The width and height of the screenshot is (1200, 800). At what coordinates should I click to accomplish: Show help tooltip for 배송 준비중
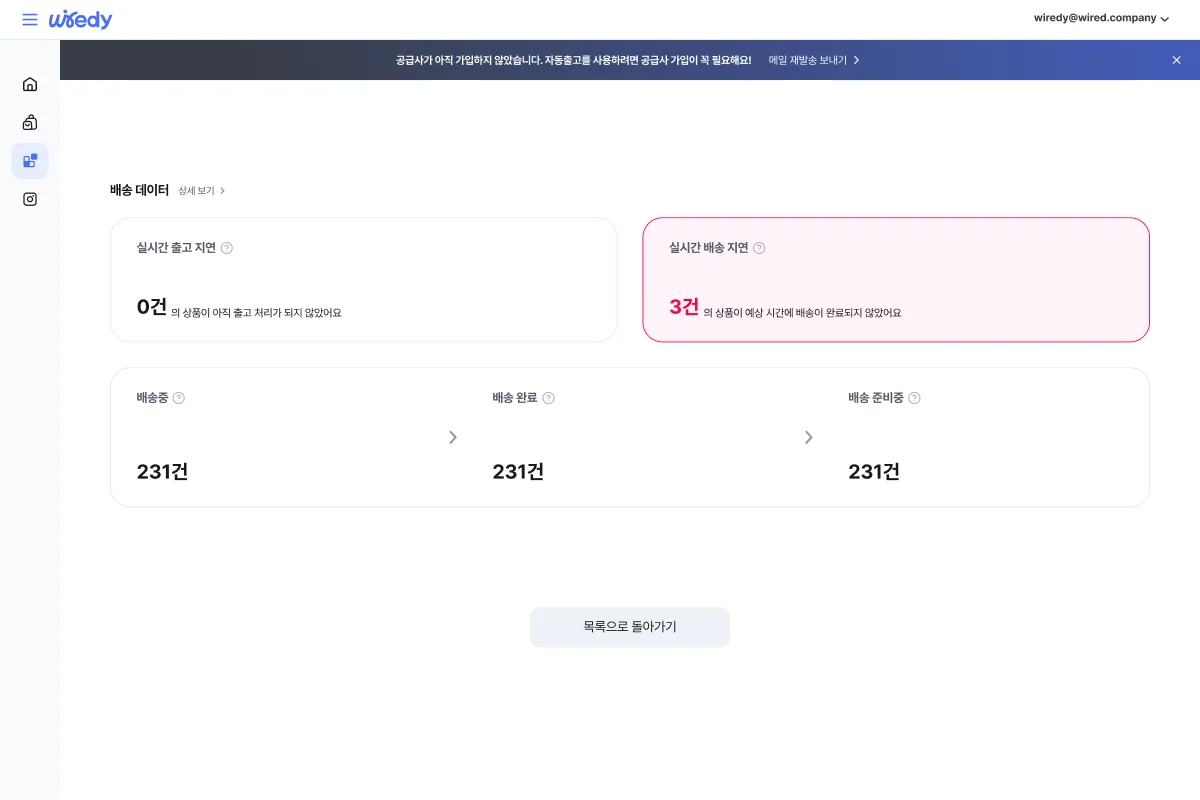[x=914, y=398]
